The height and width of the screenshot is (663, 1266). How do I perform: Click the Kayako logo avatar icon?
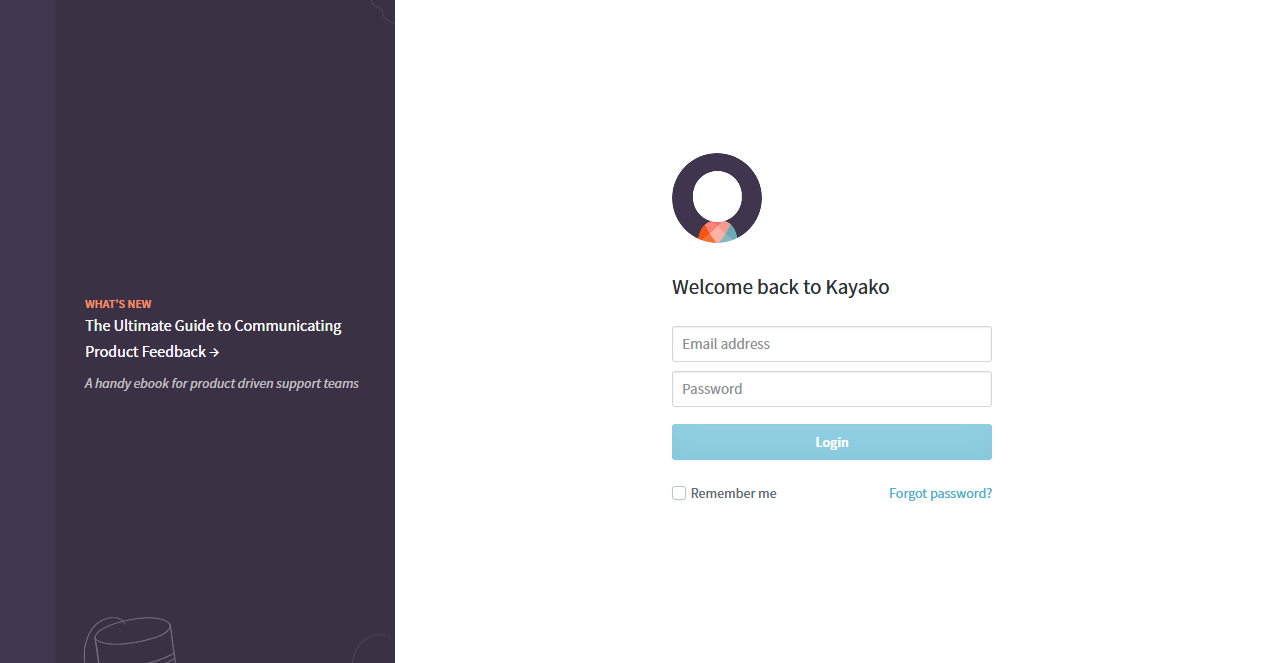717,198
